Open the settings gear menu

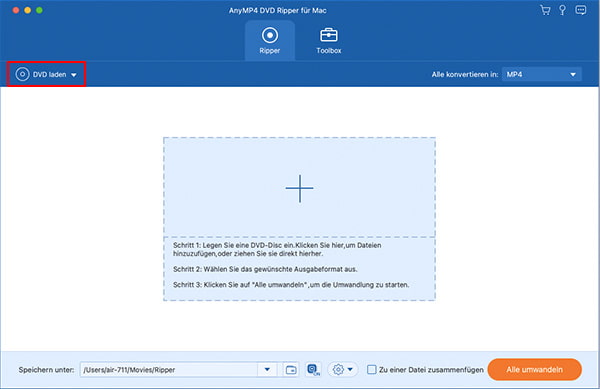[x=342, y=369]
